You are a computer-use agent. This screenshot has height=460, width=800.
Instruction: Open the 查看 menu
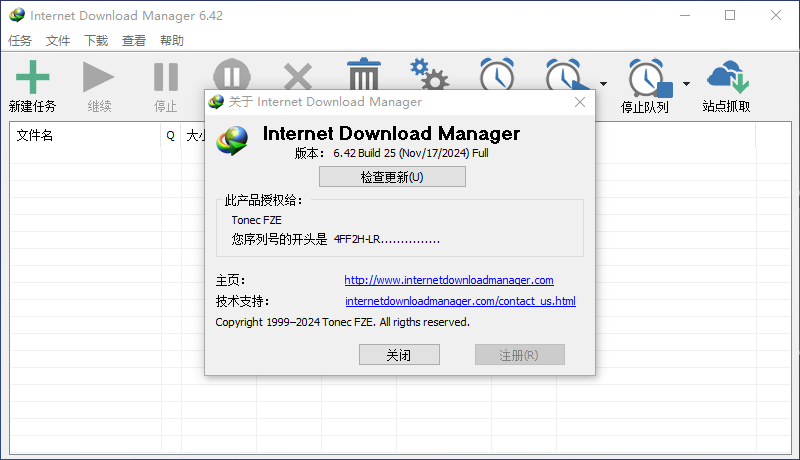click(134, 41)
